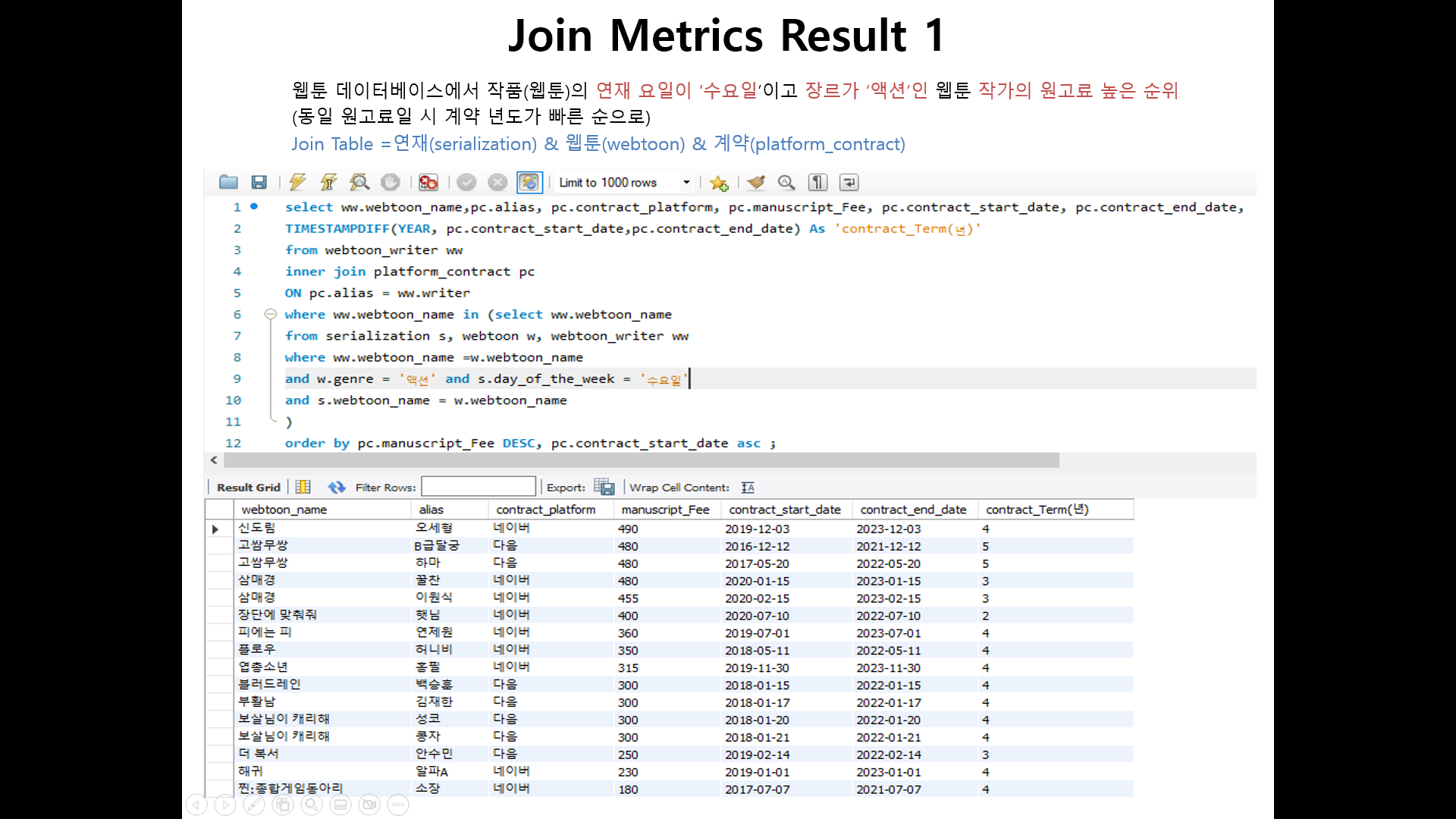
Task: Sort by the contract_end_date column header
Action: click(915, 510)
